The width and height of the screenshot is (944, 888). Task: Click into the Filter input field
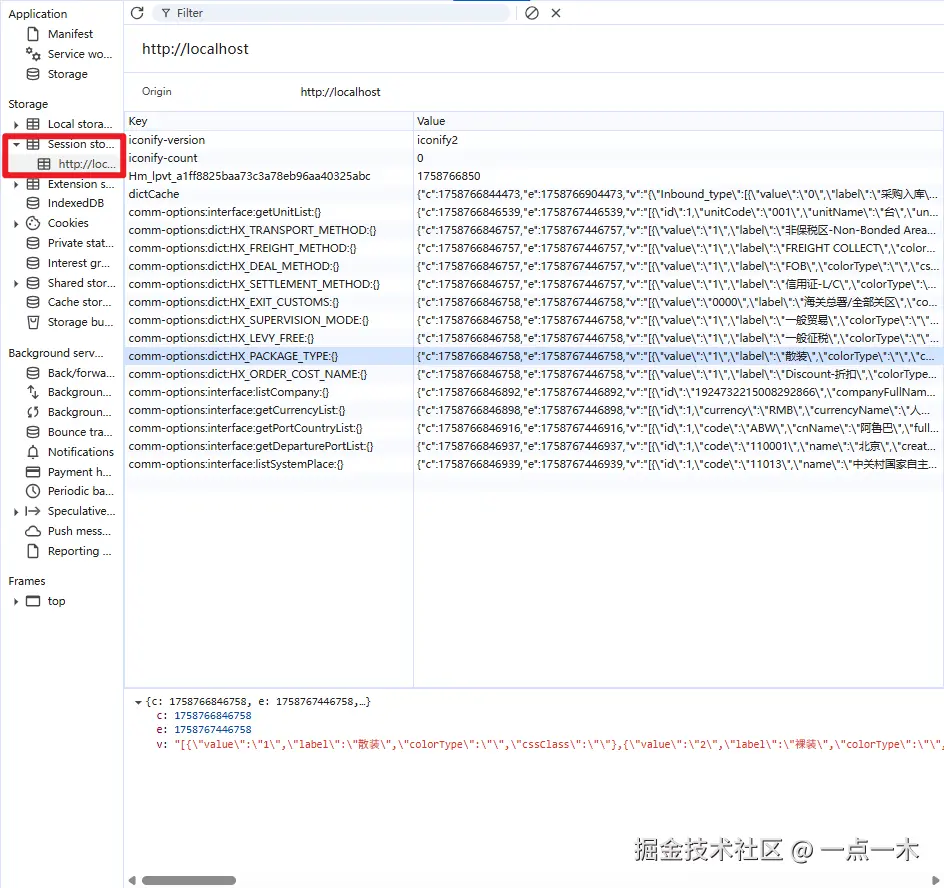(x=330, y=13)
